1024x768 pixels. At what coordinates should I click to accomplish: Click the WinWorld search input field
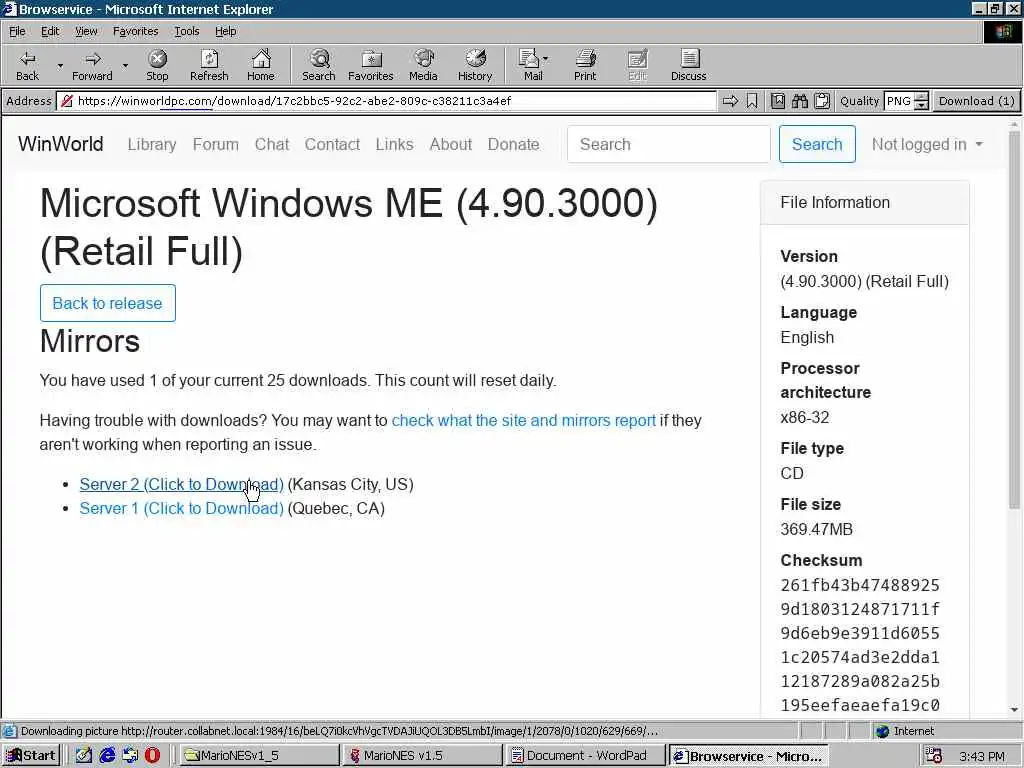click(x=669, y=144)
